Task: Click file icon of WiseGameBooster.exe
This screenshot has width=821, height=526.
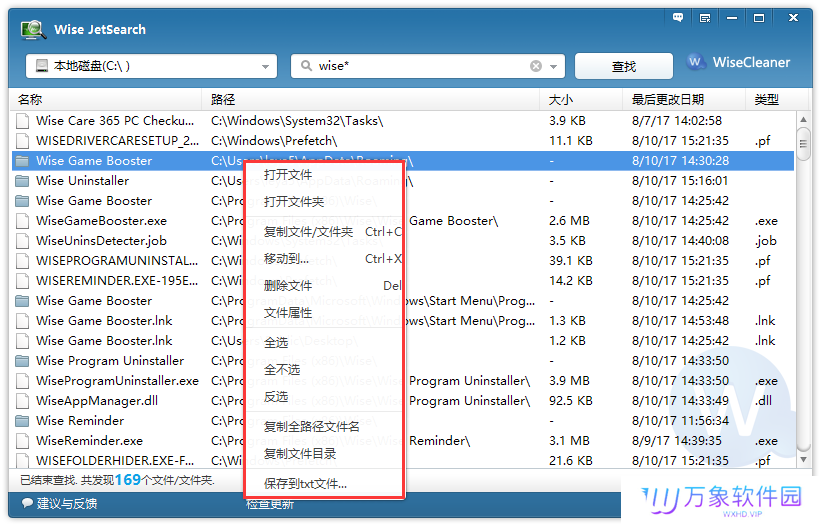Action: tap(22, 221)
